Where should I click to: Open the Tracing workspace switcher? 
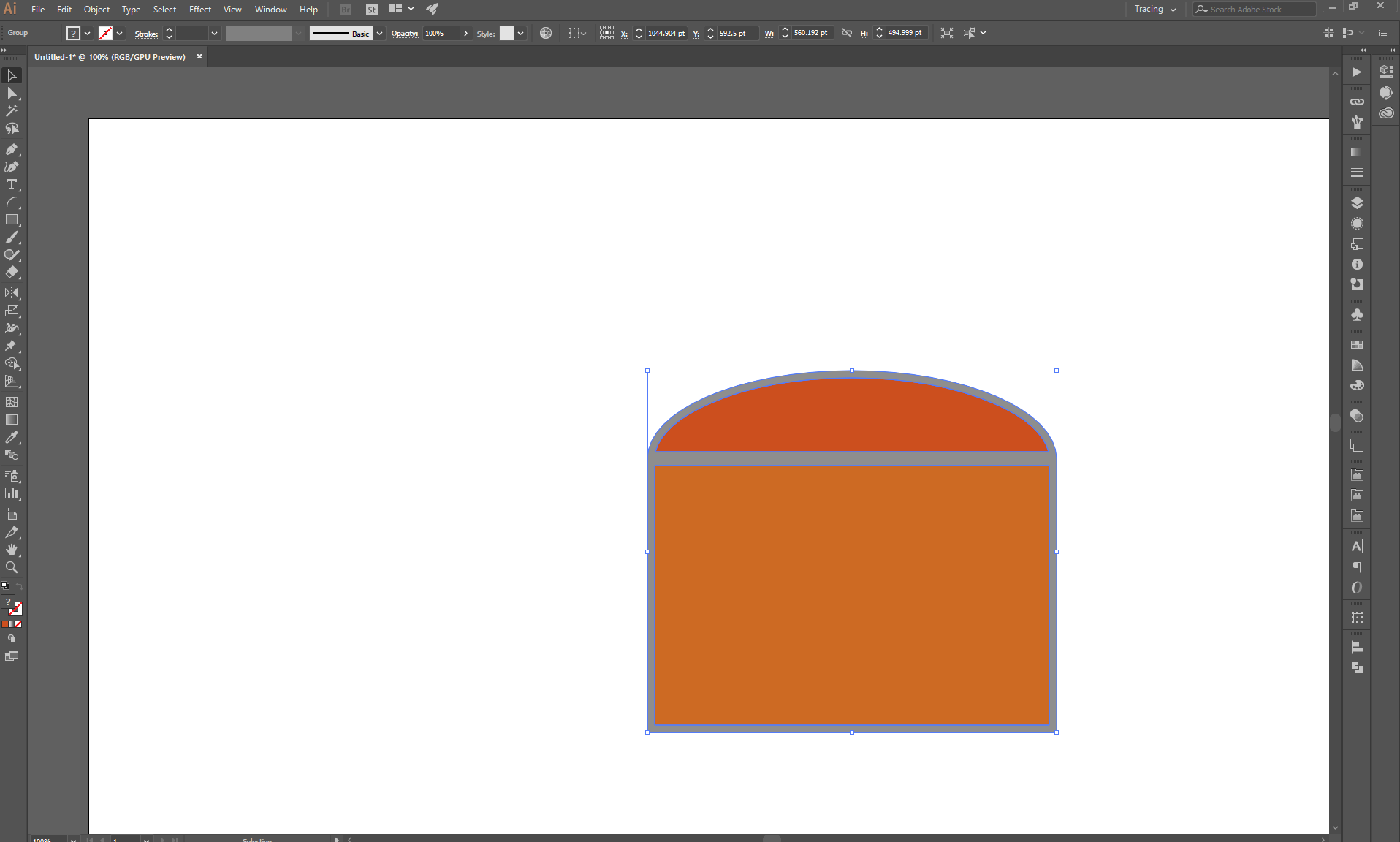click(1154, 9)
